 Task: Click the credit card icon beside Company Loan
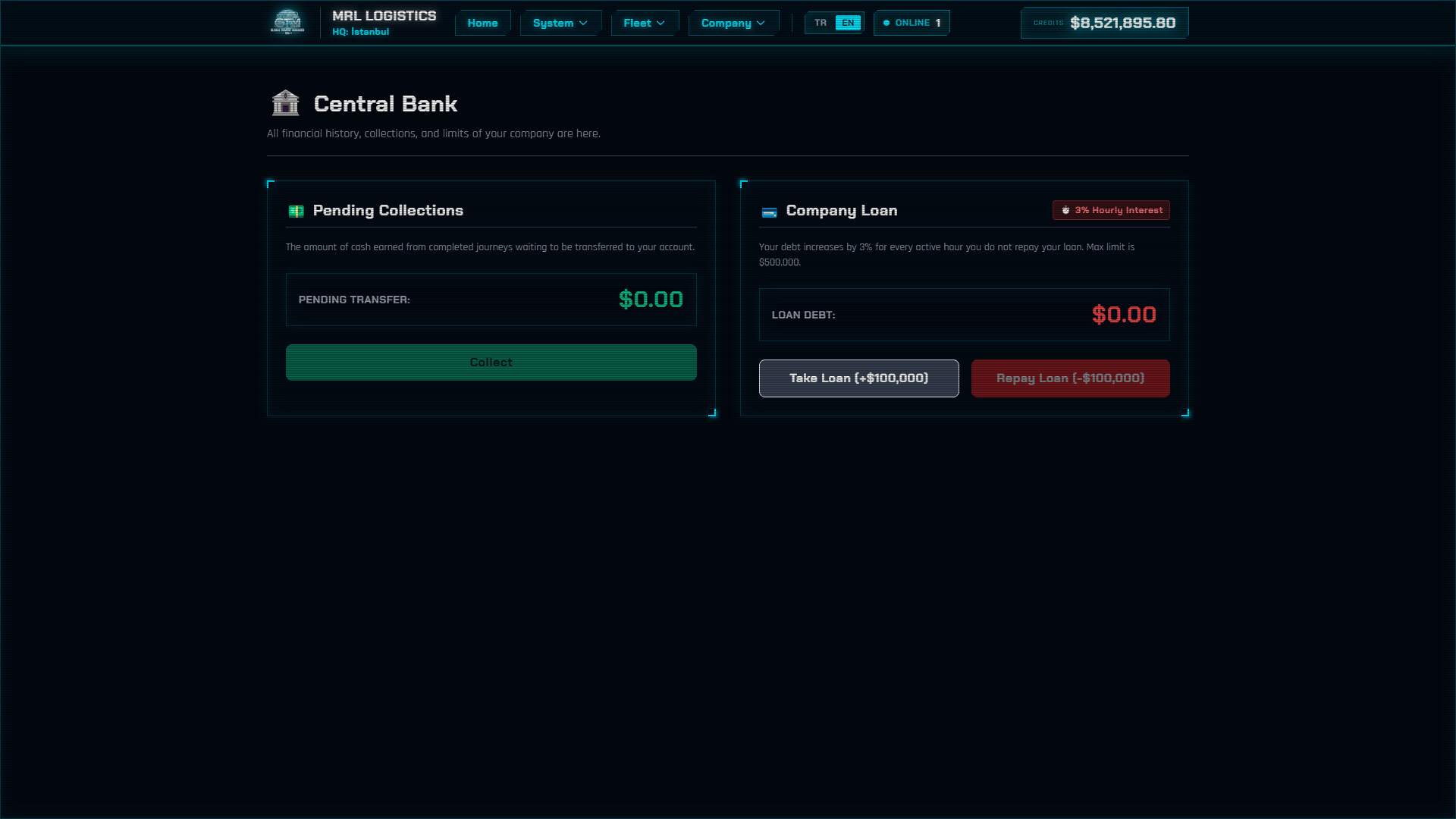tap(770, 212)
